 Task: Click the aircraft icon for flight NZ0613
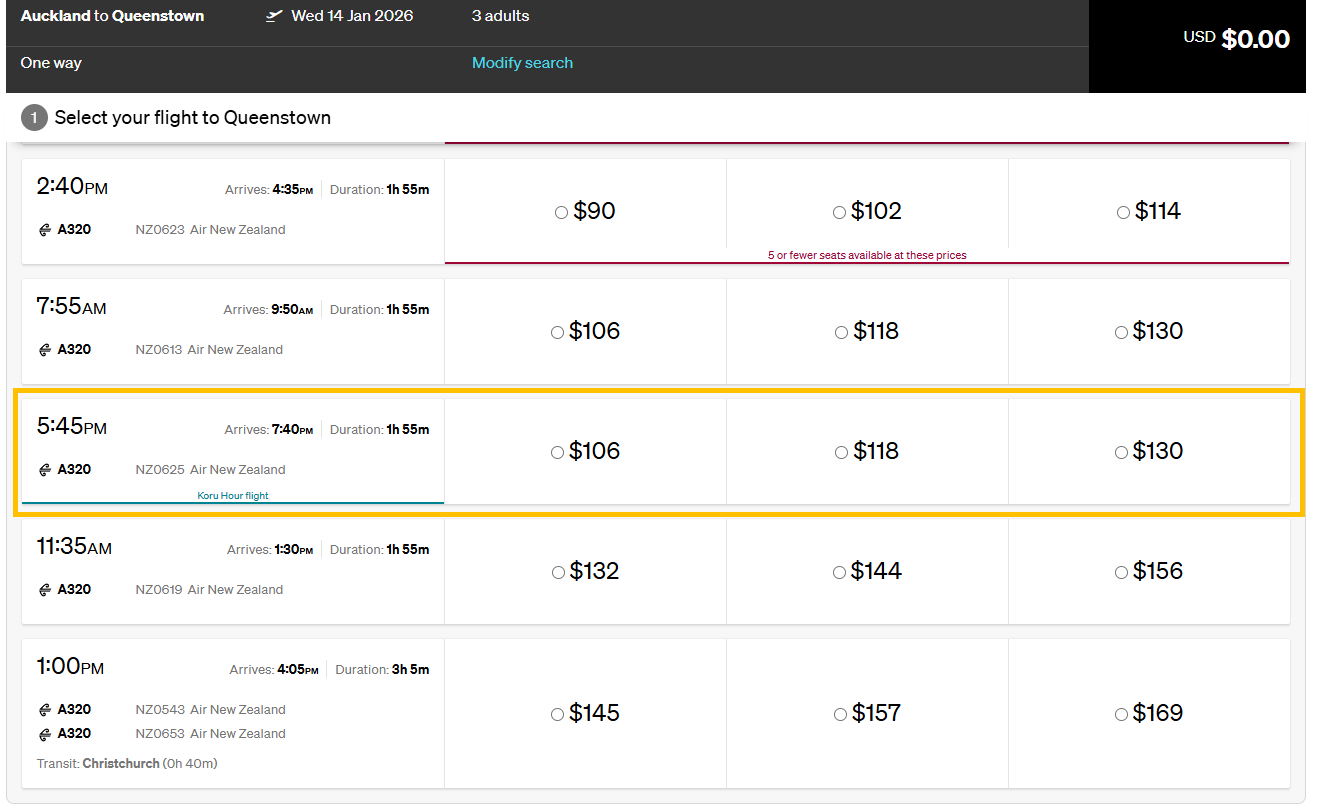coord(45,350)
